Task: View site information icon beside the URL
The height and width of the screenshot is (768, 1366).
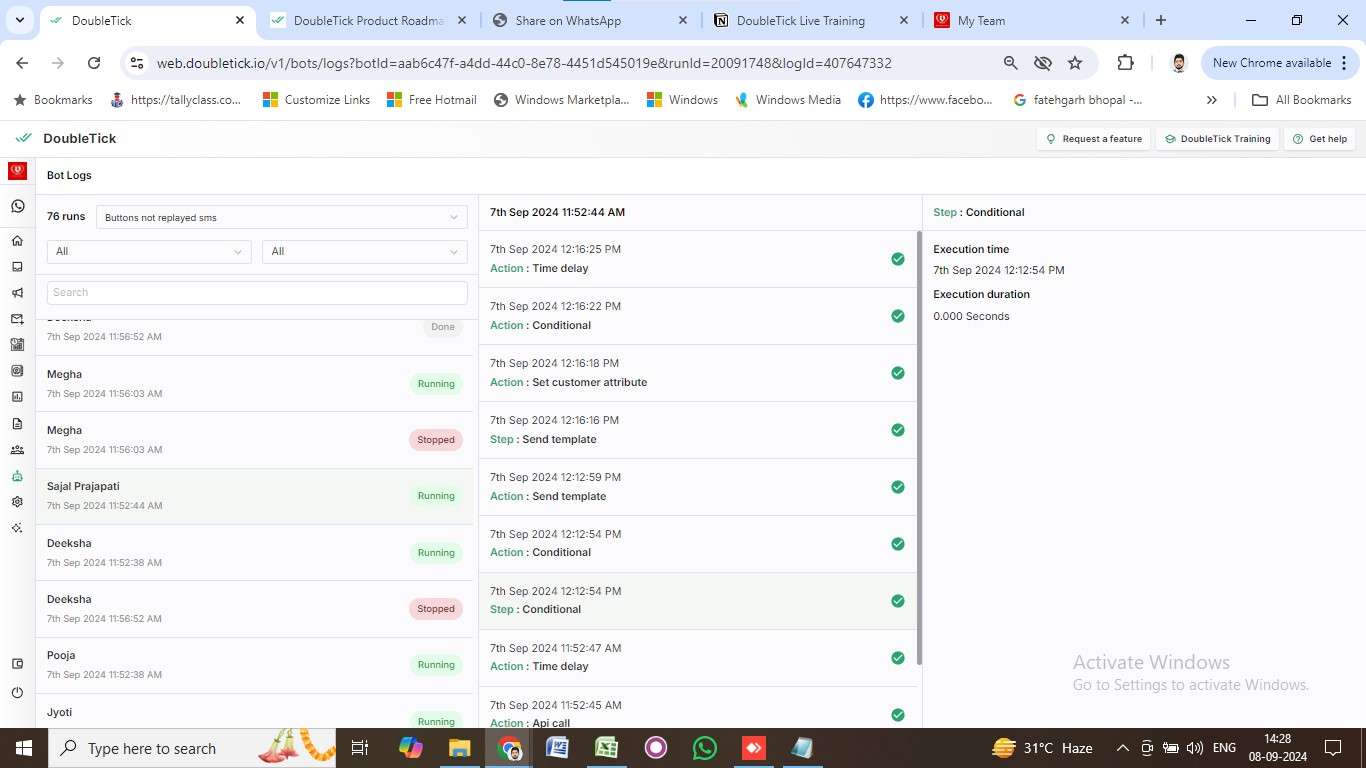Action: pyautogui.click(x=137, y=63)
